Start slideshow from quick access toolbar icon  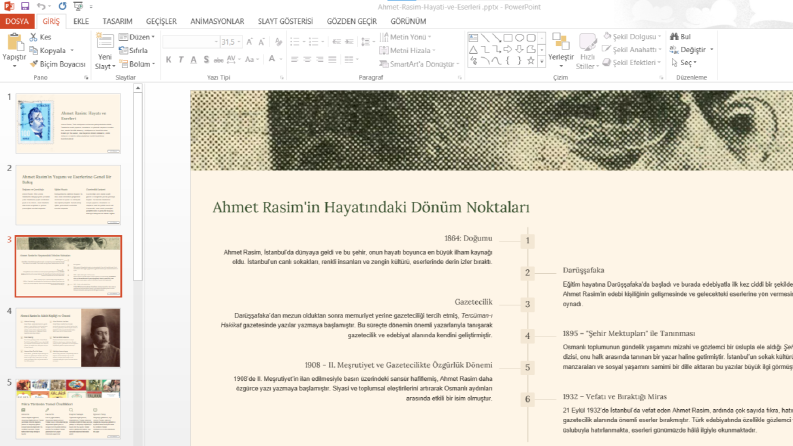[78, 6]
